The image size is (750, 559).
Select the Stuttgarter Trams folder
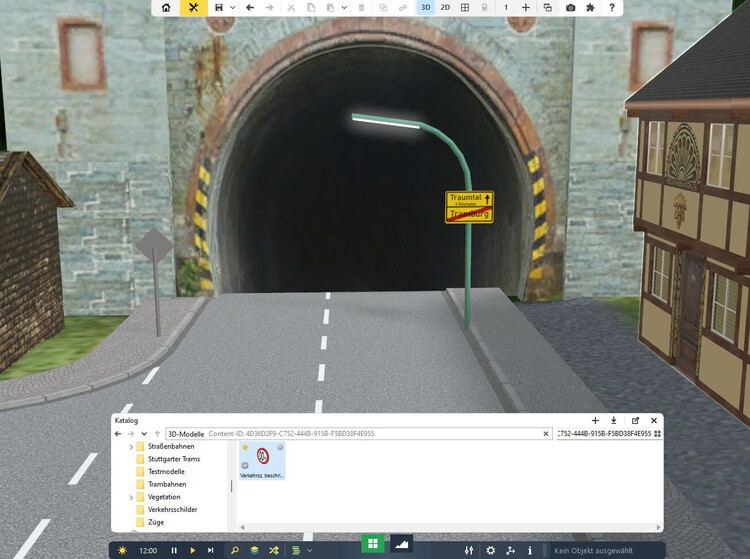(173, 459)
